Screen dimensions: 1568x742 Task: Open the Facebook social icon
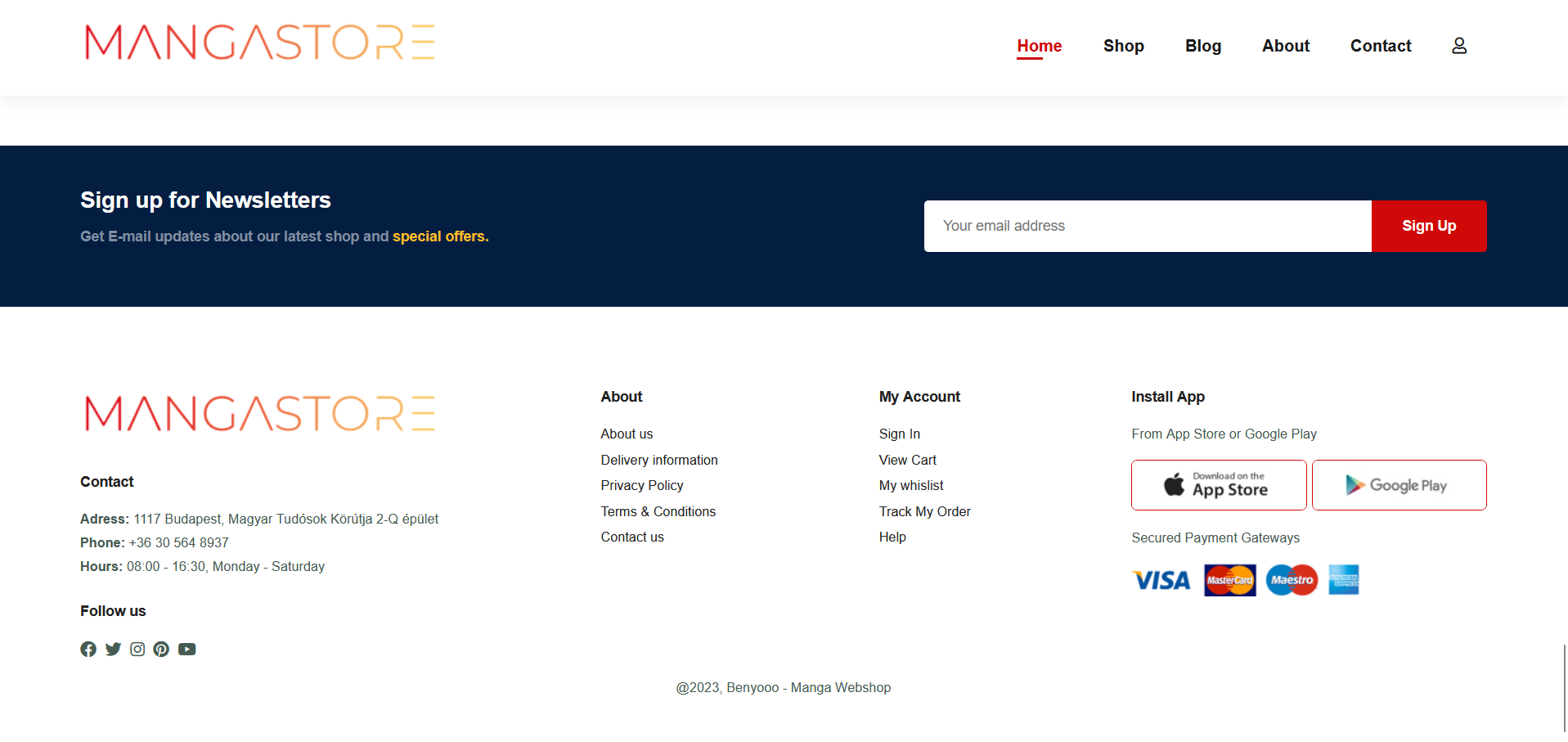(88, 649)
